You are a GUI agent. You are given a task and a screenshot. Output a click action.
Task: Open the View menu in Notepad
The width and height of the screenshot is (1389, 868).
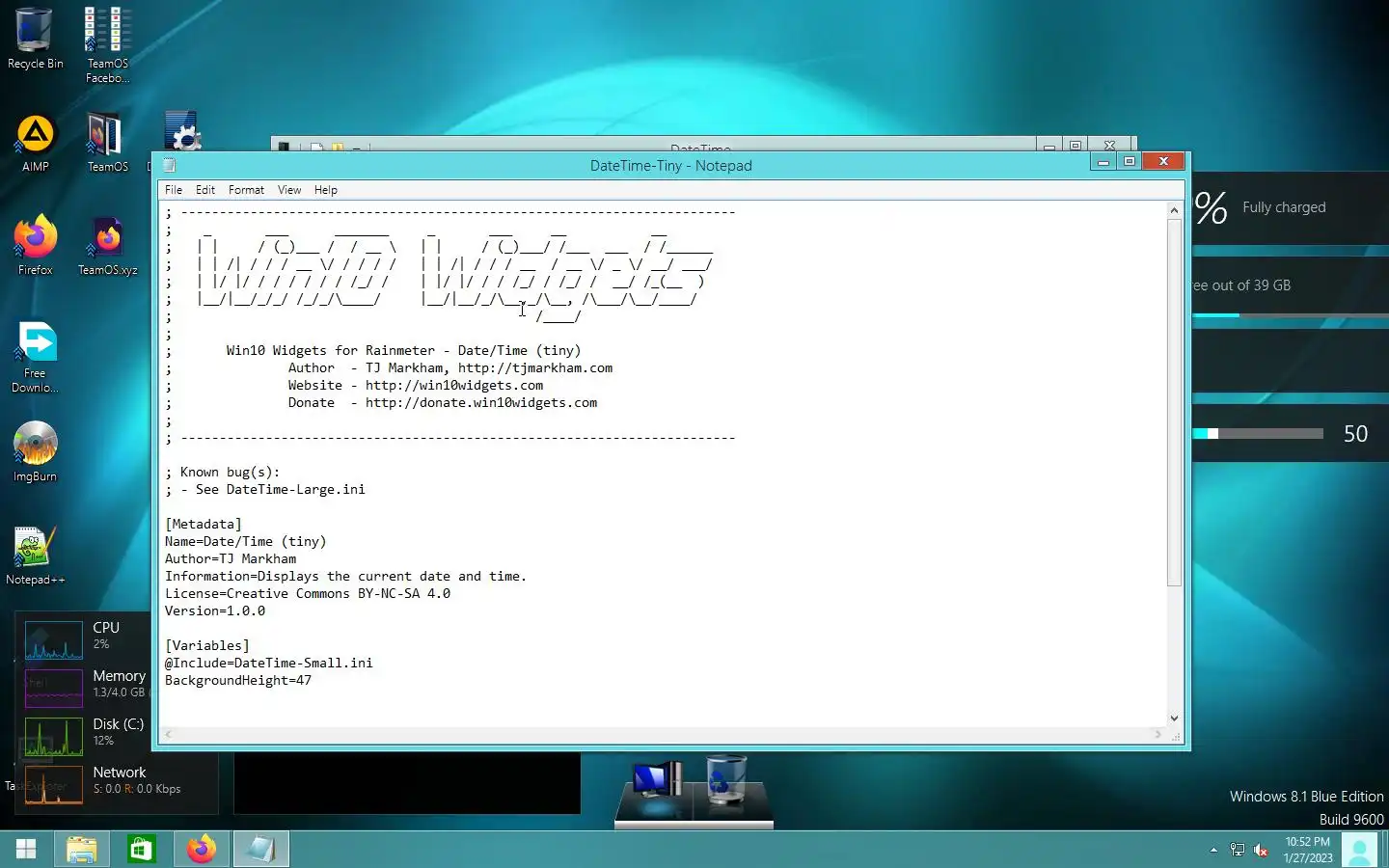(x=289, y=190)
